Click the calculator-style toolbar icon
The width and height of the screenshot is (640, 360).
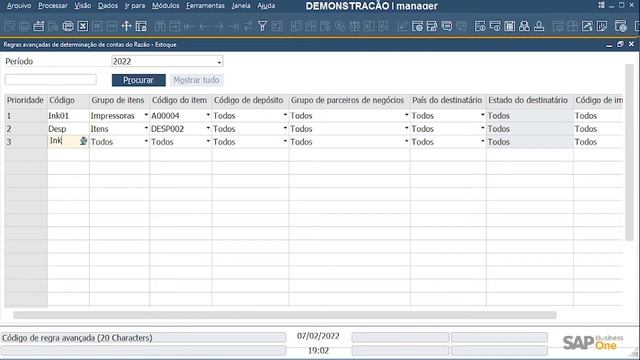pyautogui.click(x=509, y=26)
